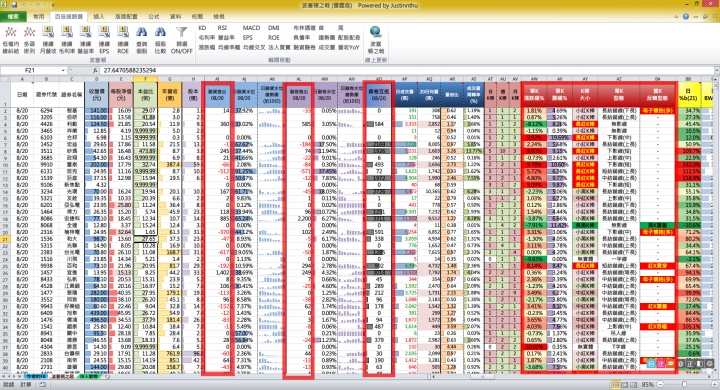The image size is (720, 390).
Task: Click the zoom in plus button
Action: pyautogui.click(x=714, y=384)
